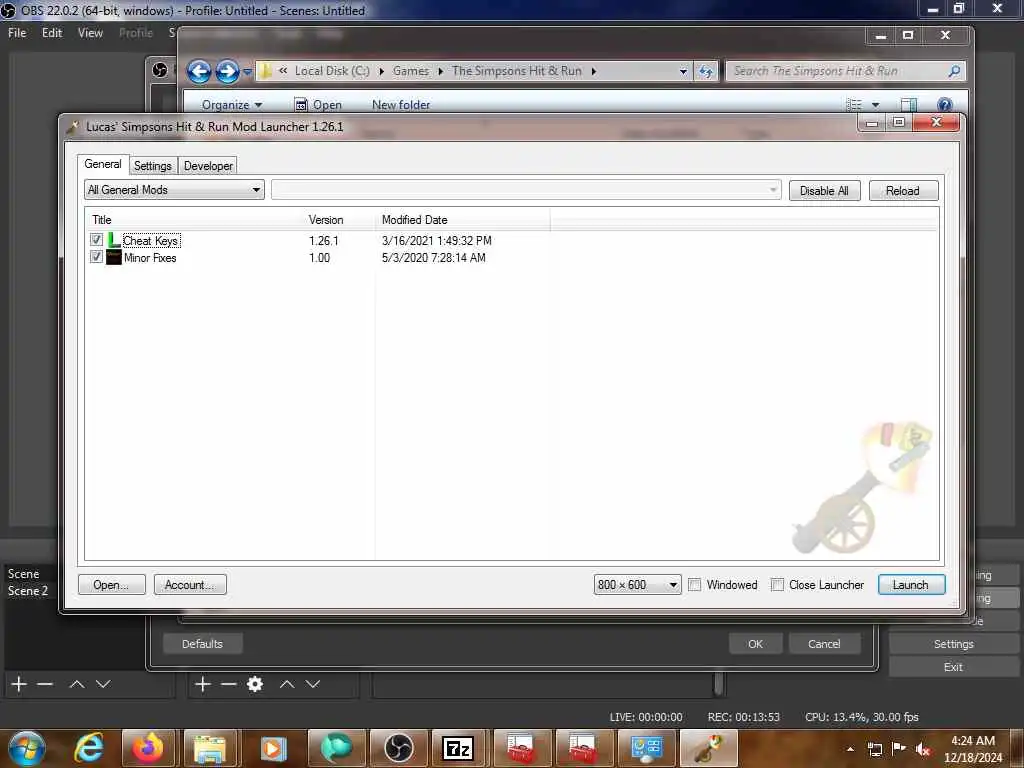Open 7-Zip taskbar icon

pyautogui.click(x=458, y=748)
